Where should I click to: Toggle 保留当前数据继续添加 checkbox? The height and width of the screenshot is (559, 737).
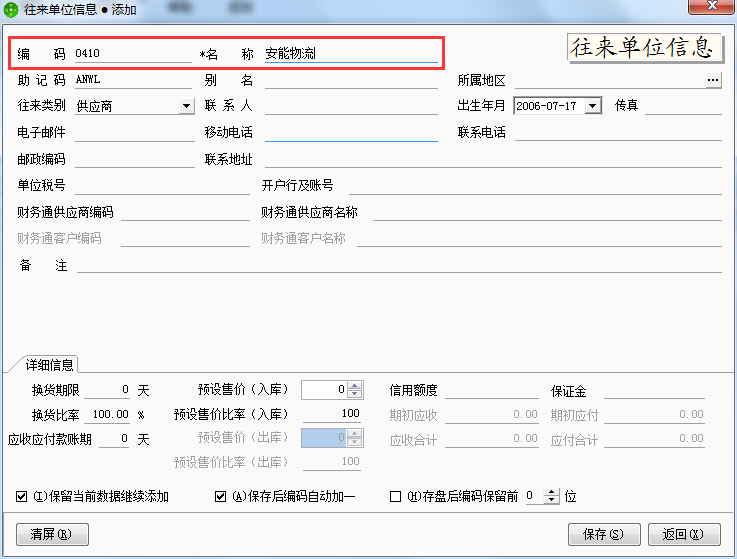[22, 496]
